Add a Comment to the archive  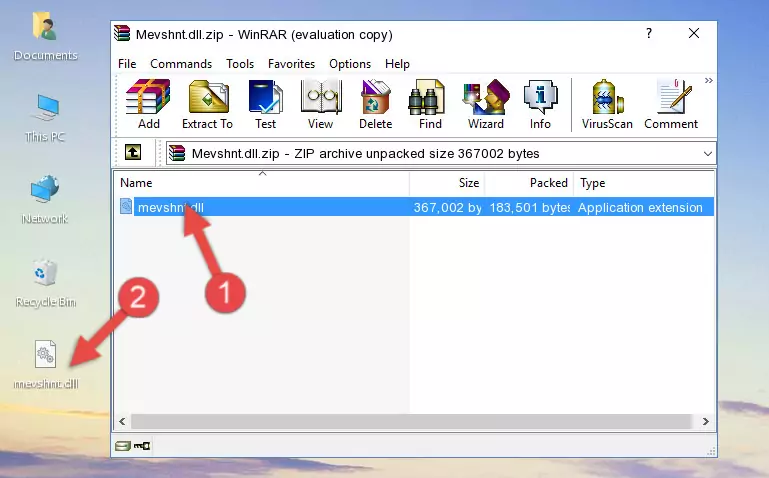(x=671, y=104)
